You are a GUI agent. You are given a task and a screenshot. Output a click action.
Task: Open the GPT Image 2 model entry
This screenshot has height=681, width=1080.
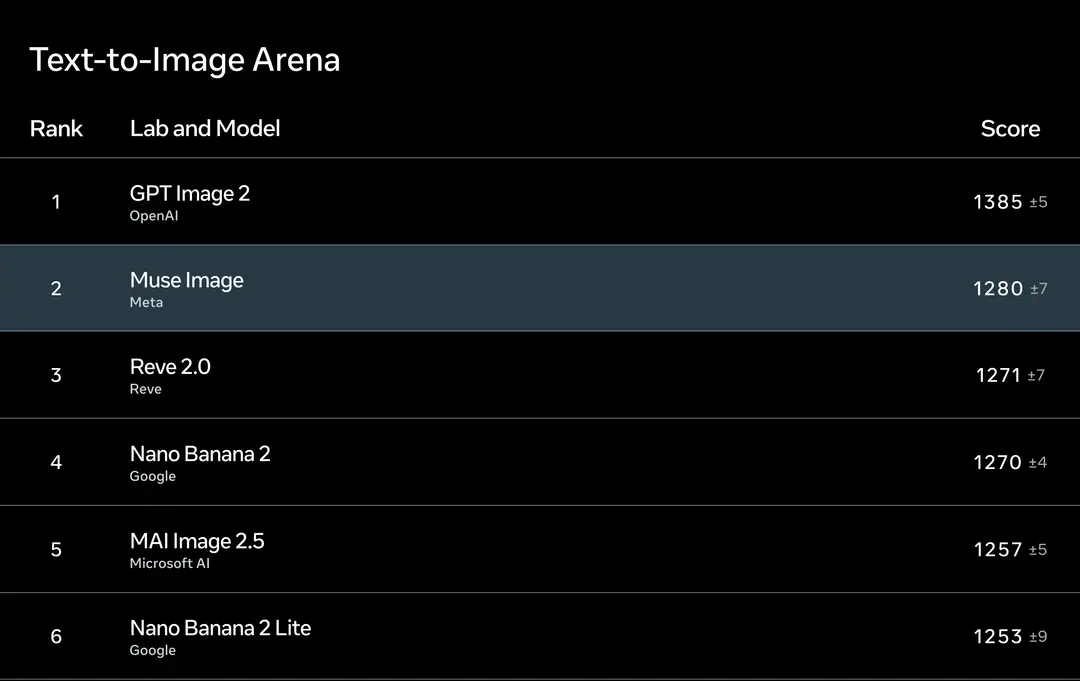click(x=189, y=193)
